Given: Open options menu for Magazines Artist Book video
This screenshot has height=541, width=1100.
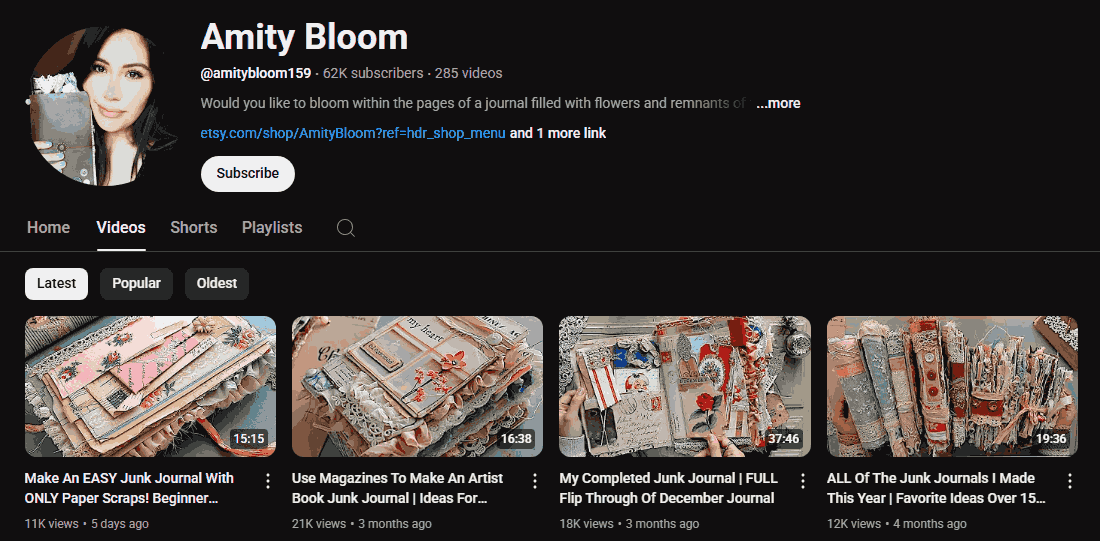Looking at the screenshot, I should point(535,481).
